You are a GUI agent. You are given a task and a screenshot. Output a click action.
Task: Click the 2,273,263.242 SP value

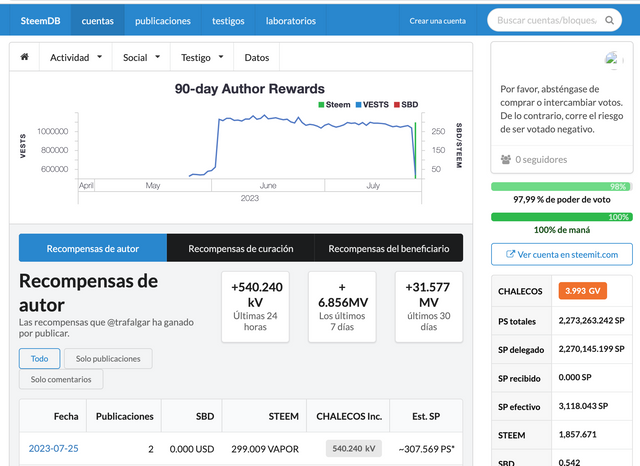tap(591, 320)
